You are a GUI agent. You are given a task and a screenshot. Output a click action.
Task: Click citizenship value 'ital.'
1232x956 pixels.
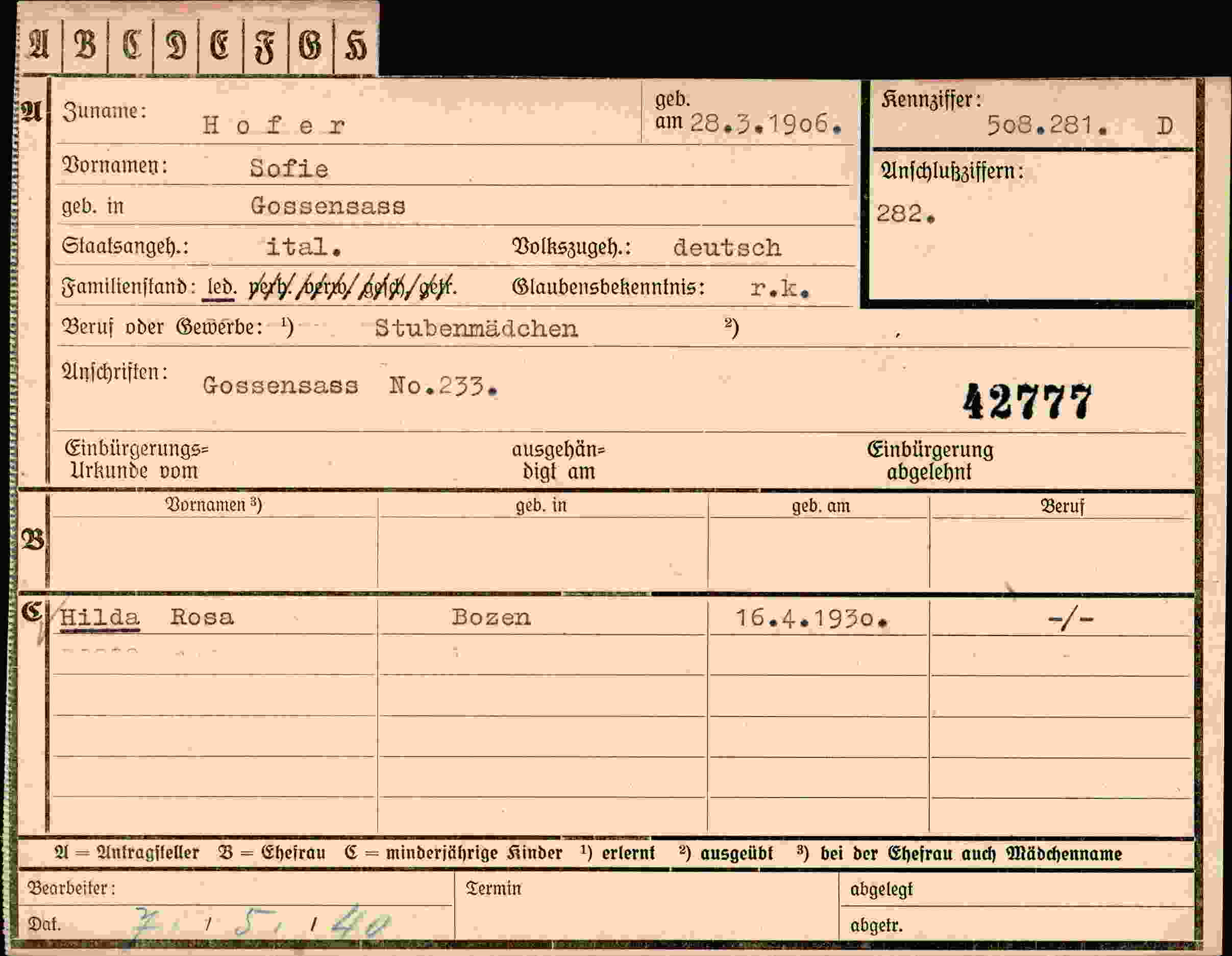[304, 247]
